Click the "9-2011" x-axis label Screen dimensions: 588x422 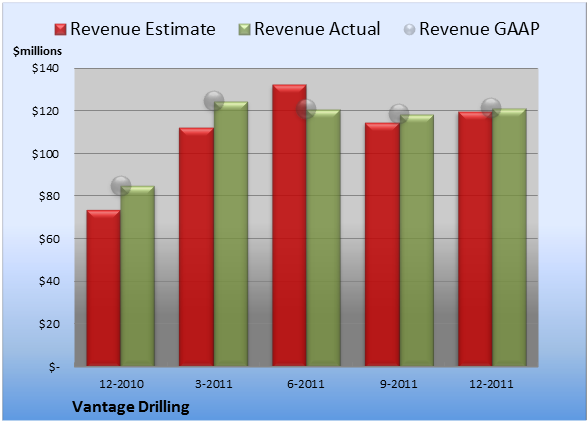[x=398, y=384]
